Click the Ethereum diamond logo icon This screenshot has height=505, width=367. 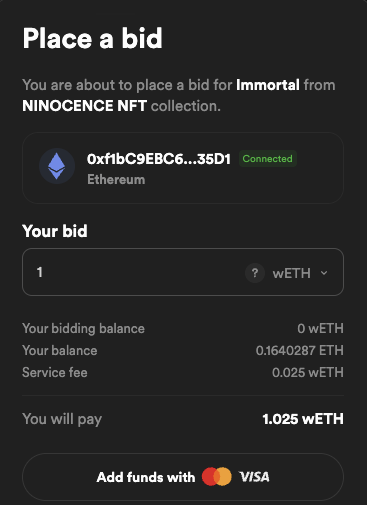click(57, 166)
